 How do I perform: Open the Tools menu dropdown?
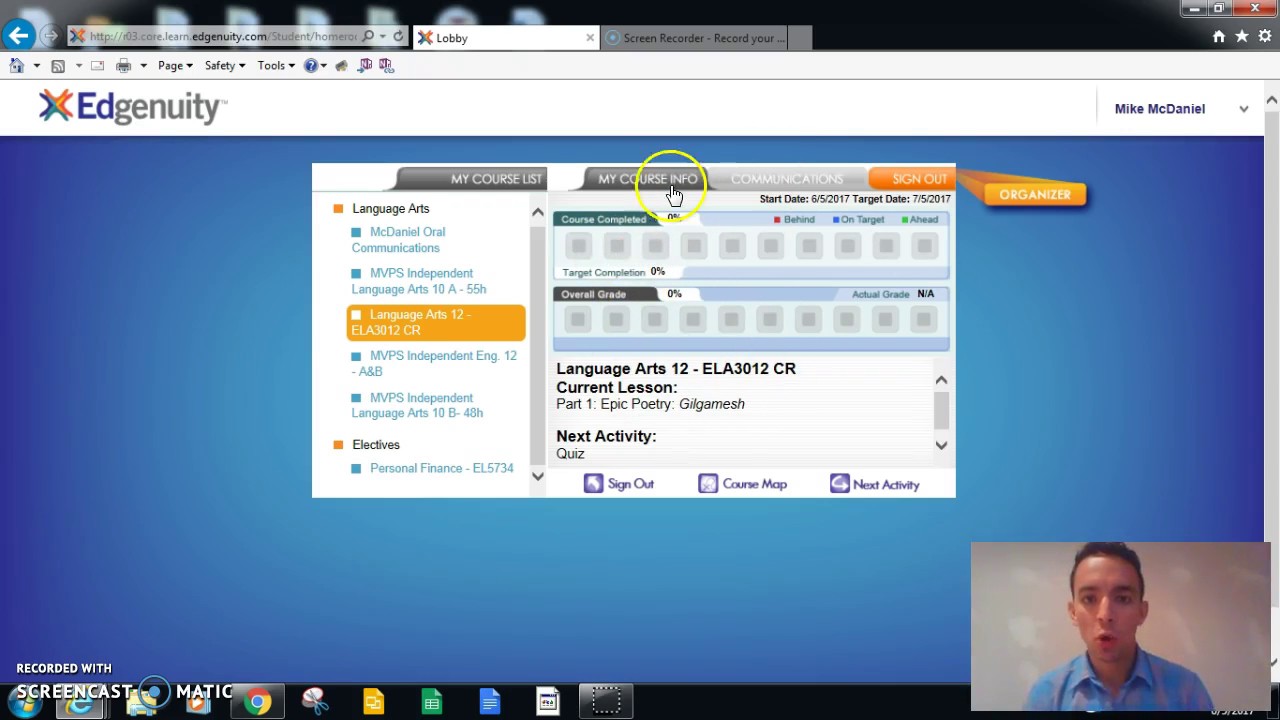(276, 66)
